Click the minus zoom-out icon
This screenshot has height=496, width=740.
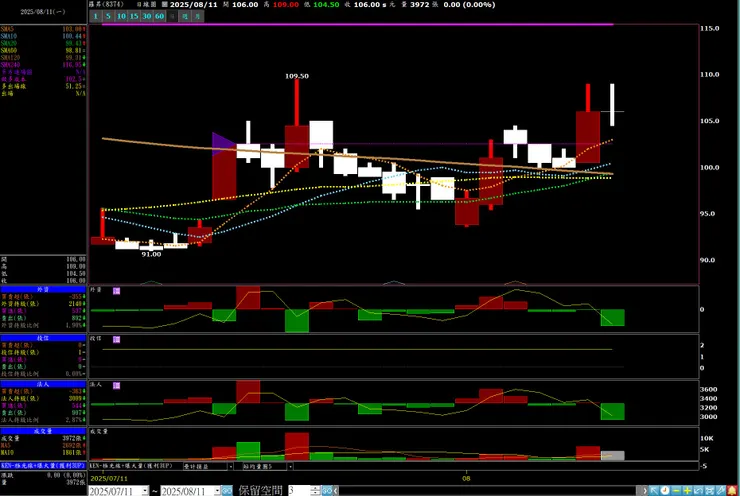(x=676, y=491)
